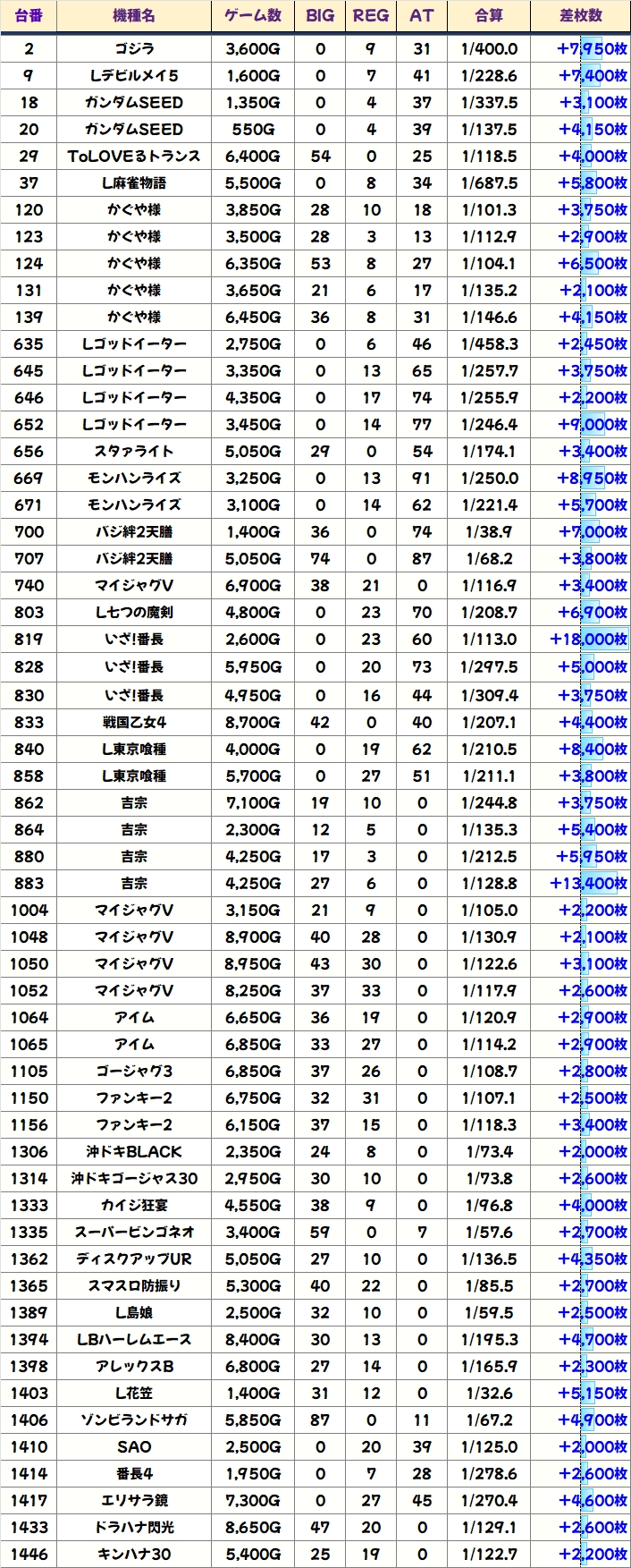The width and height of the screenshot is (631, 1568).
Task: Click the SAO machine name
Action: click(134, 1447)
